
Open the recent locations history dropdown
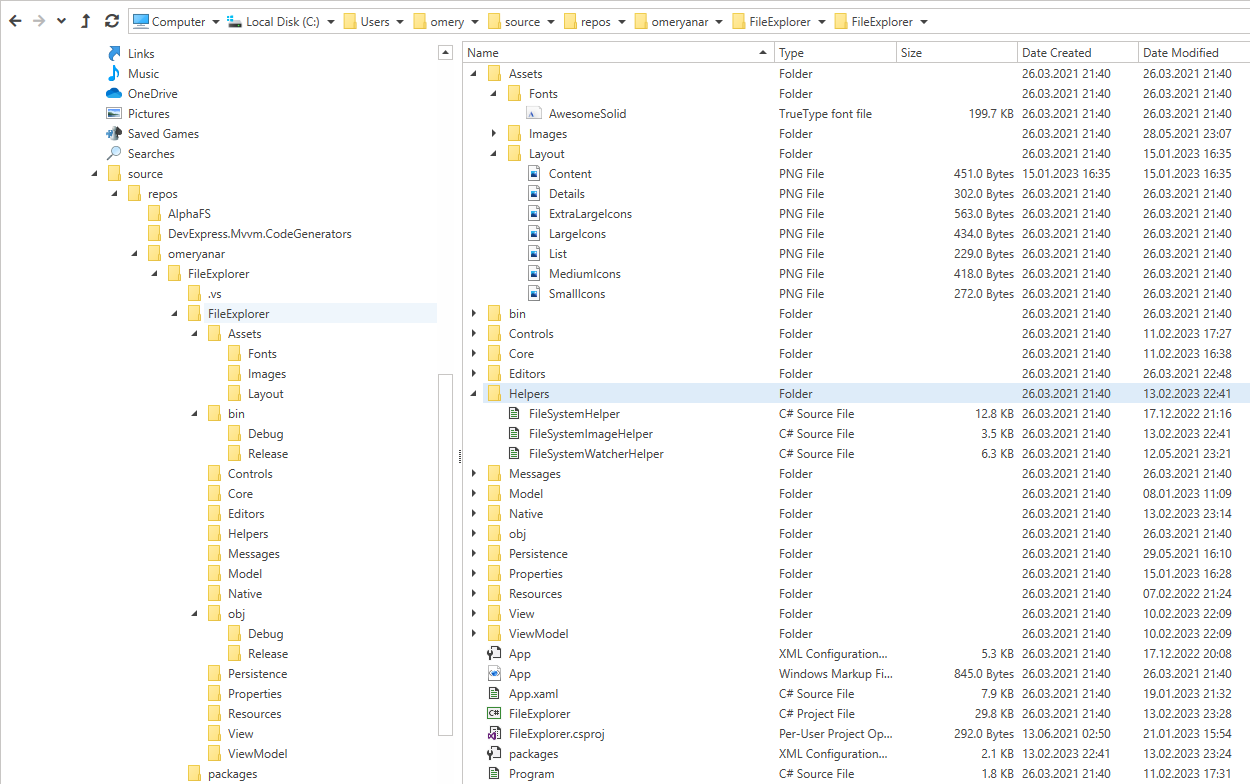(x=62, y=21)
